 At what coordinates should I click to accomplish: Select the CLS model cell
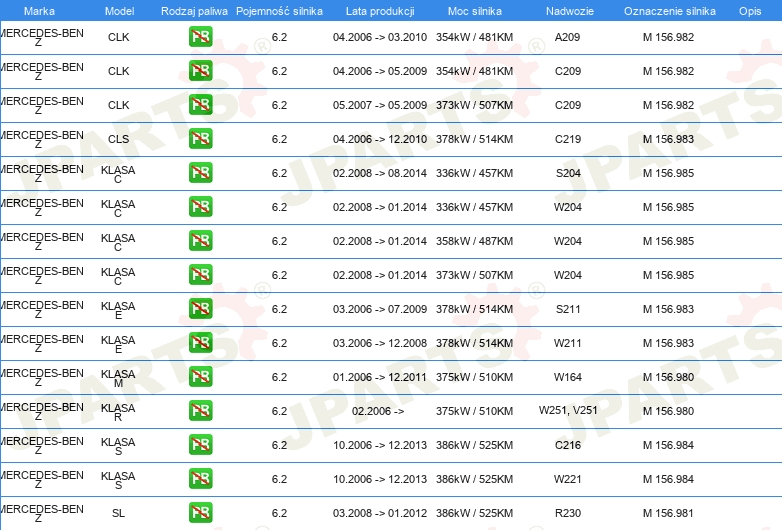(119, 139)
